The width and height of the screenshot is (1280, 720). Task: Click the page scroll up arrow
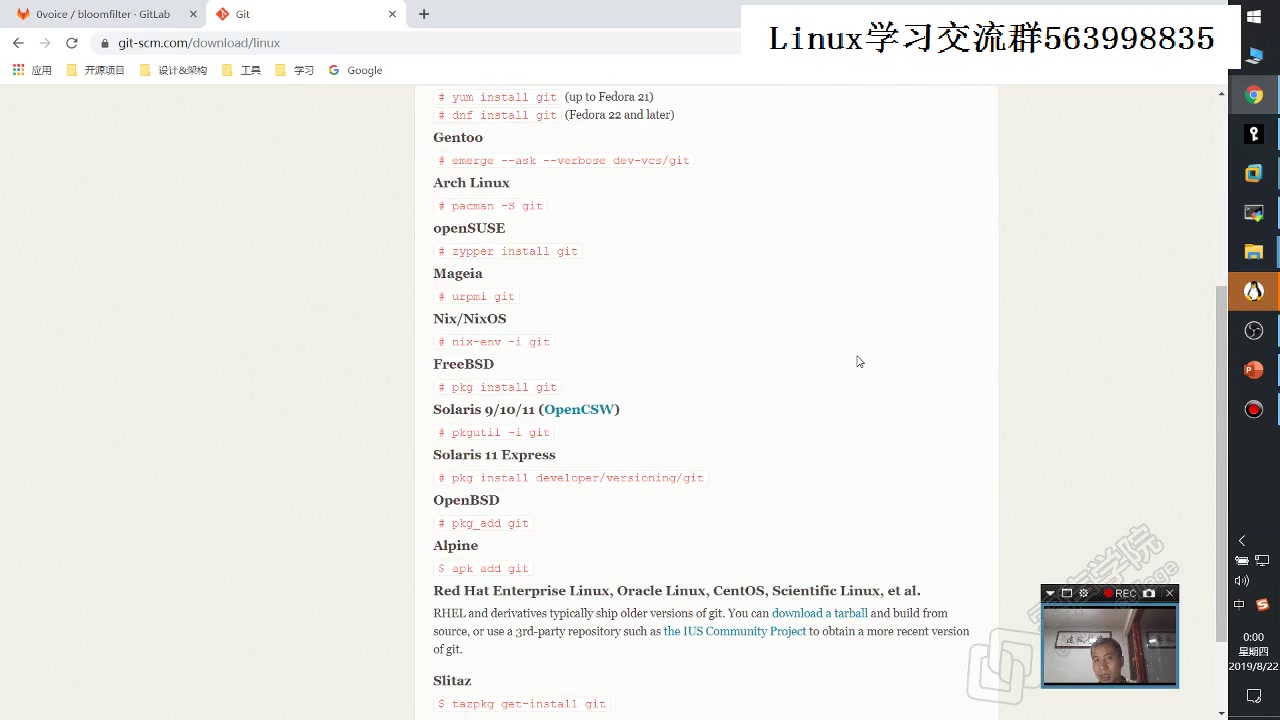tap(1221, 93)
